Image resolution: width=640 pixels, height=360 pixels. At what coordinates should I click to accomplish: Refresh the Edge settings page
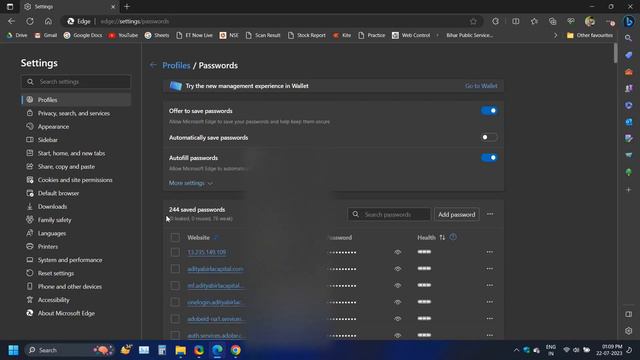(30, 21)
